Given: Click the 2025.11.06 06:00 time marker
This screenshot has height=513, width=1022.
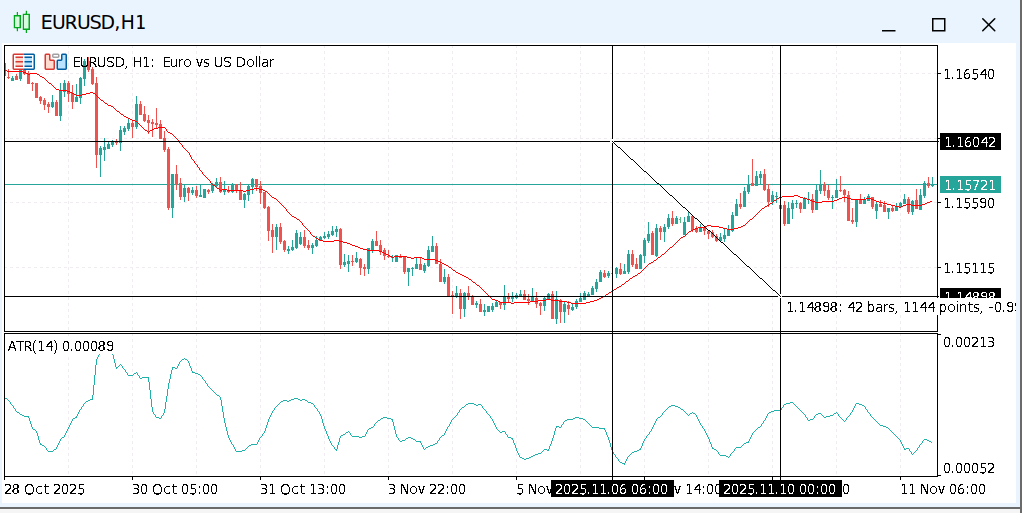Looking at the screenshot, I should 612,489.
